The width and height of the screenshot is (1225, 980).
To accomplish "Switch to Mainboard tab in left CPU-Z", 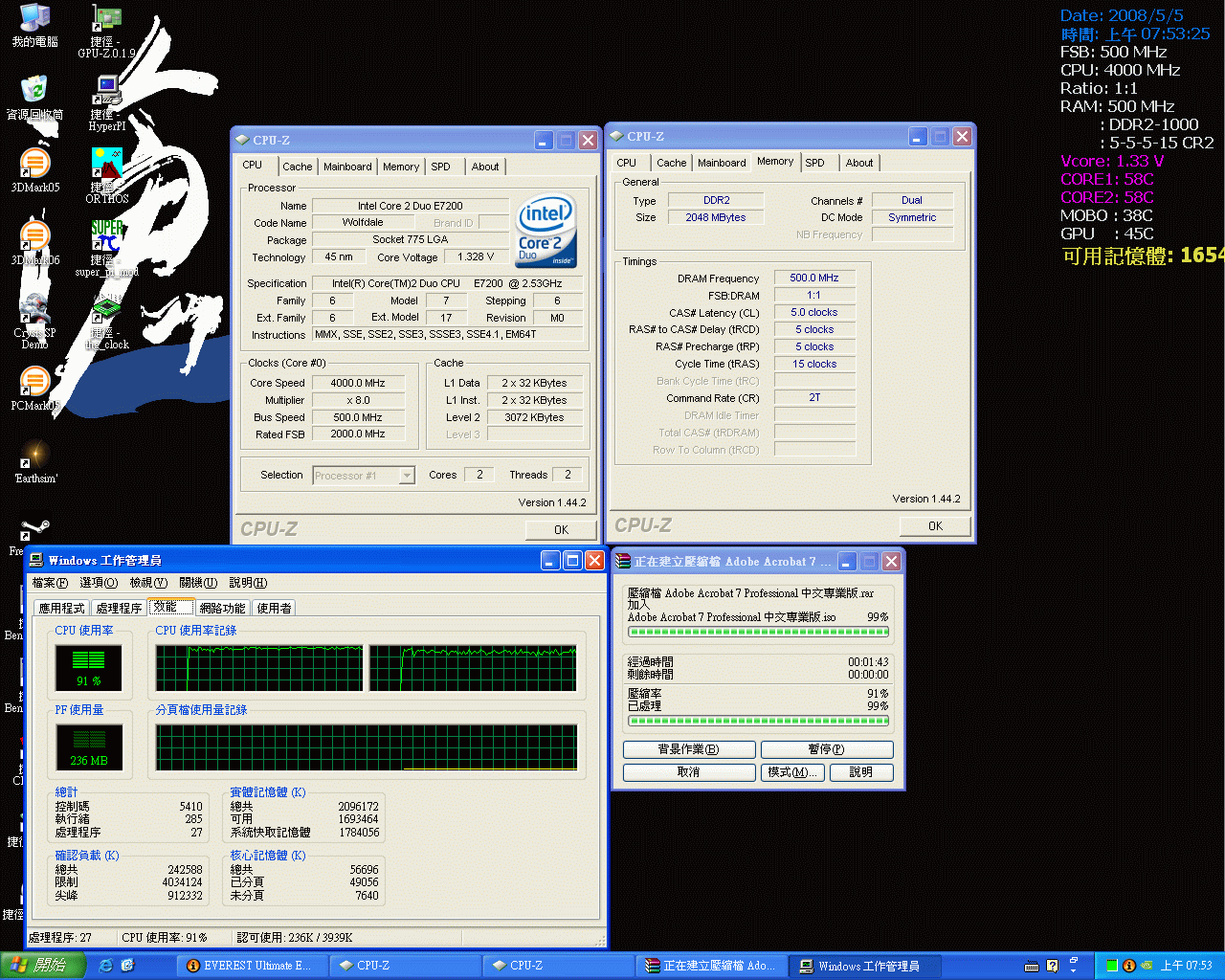I will 347,167.
